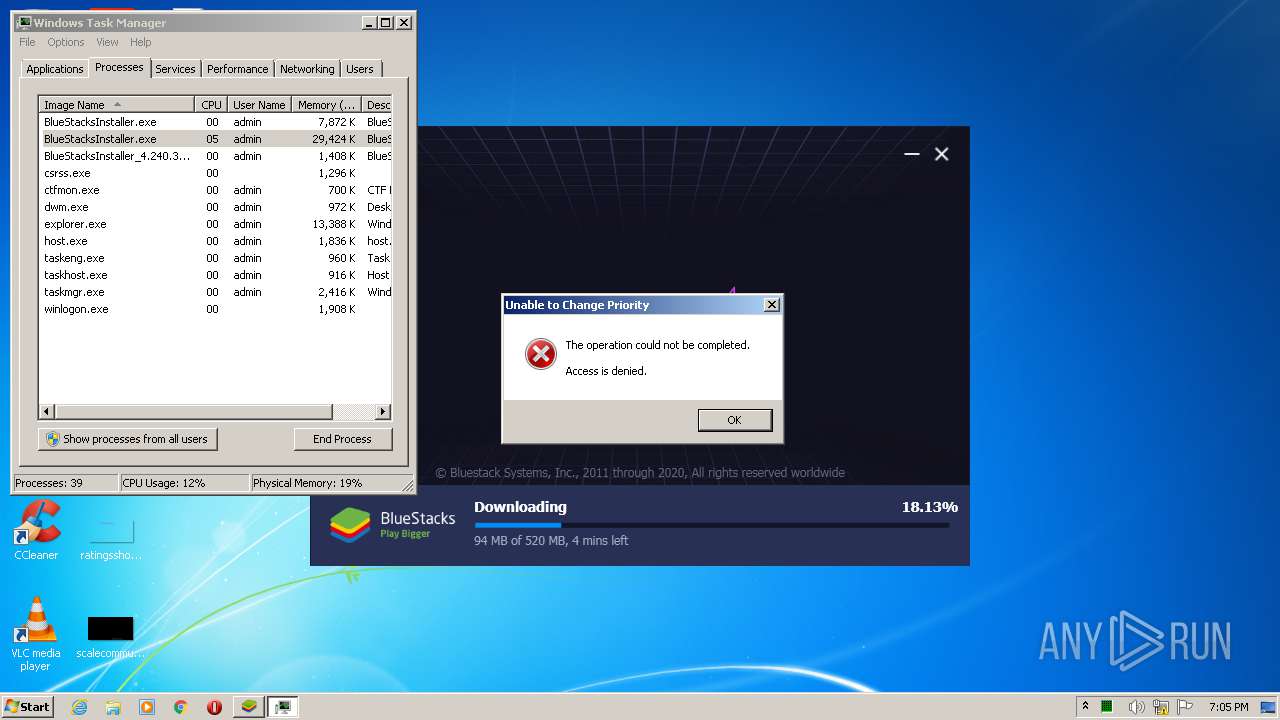Open the VLC media player desktop shortcut

[35, 634]
